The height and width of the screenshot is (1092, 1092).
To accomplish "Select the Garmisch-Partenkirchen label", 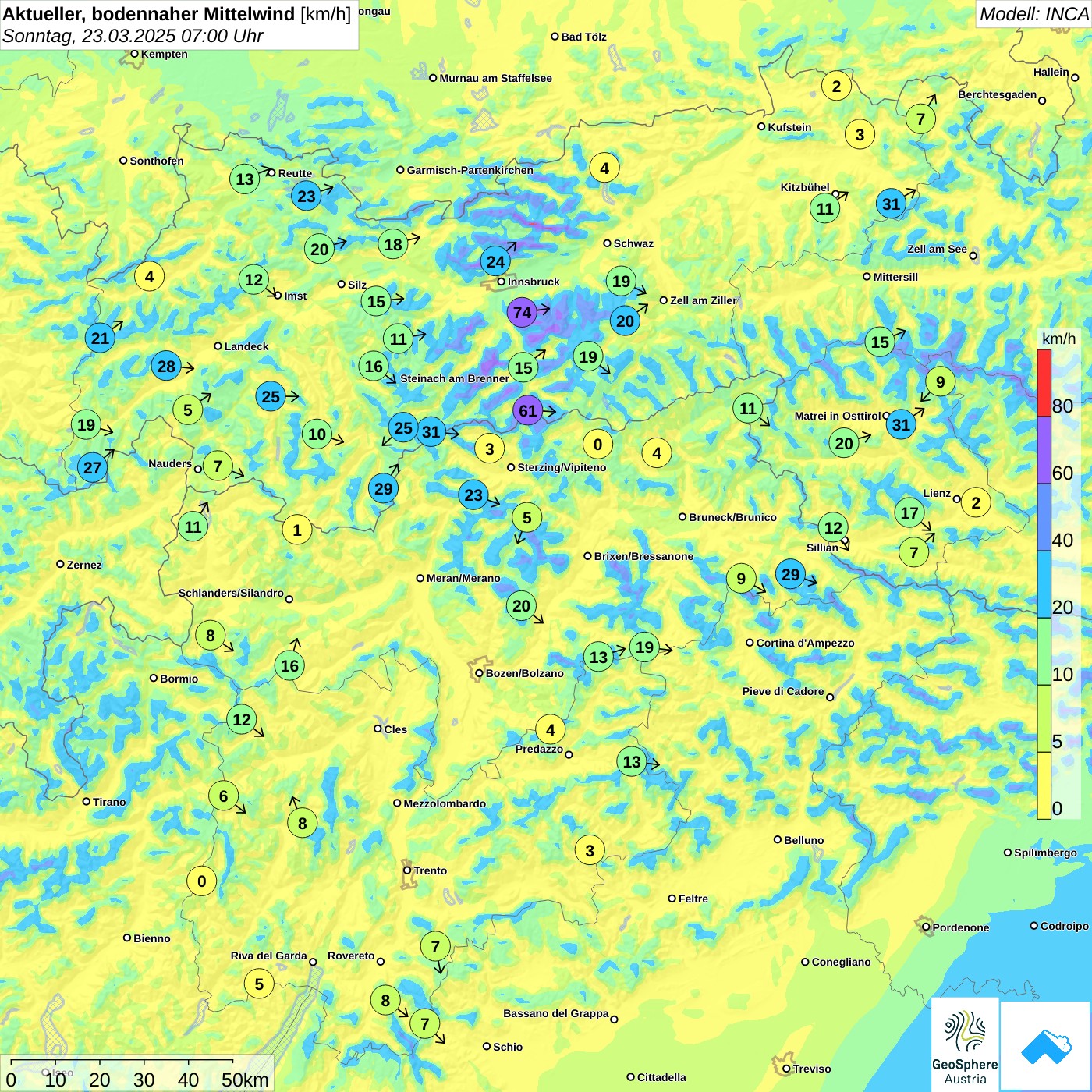I will point(470,170).
